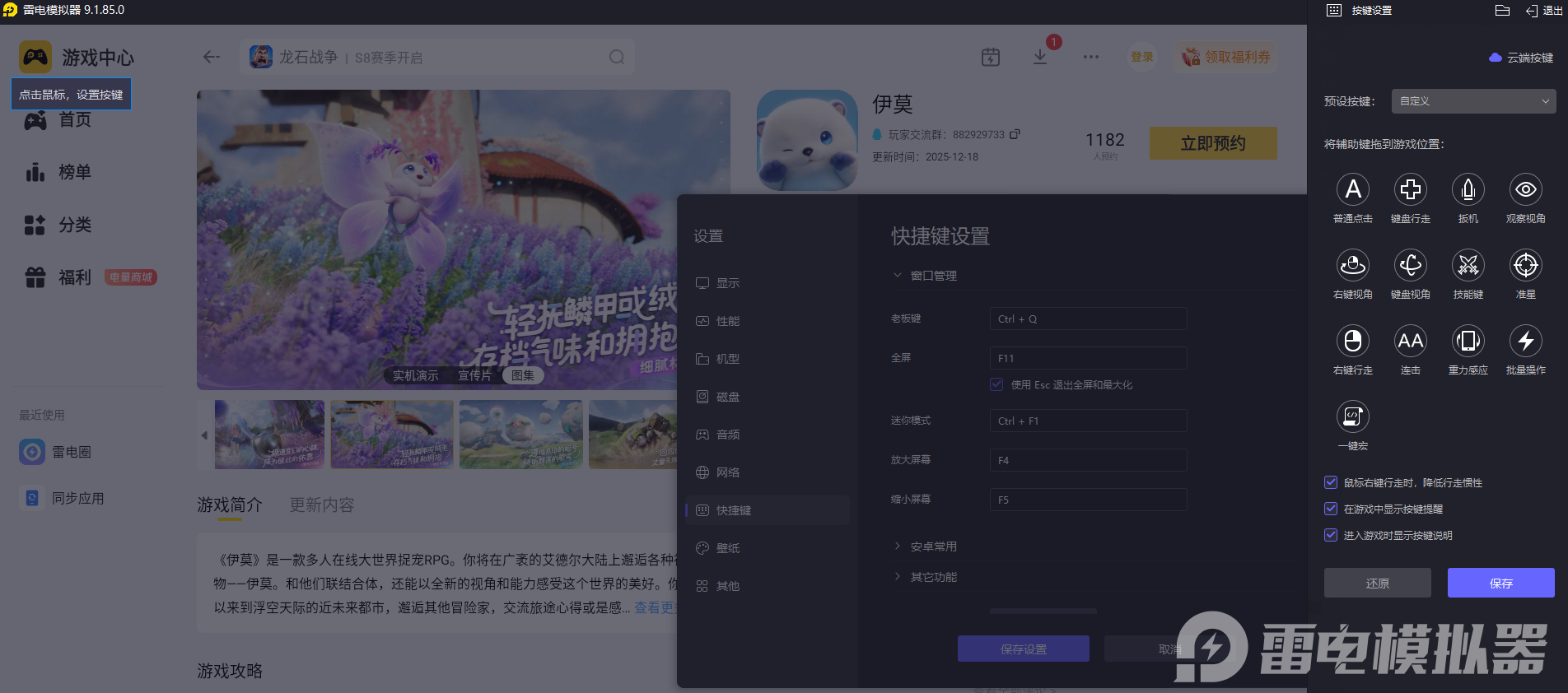Open 壁纸 settings tab

(x=768, y=548)
